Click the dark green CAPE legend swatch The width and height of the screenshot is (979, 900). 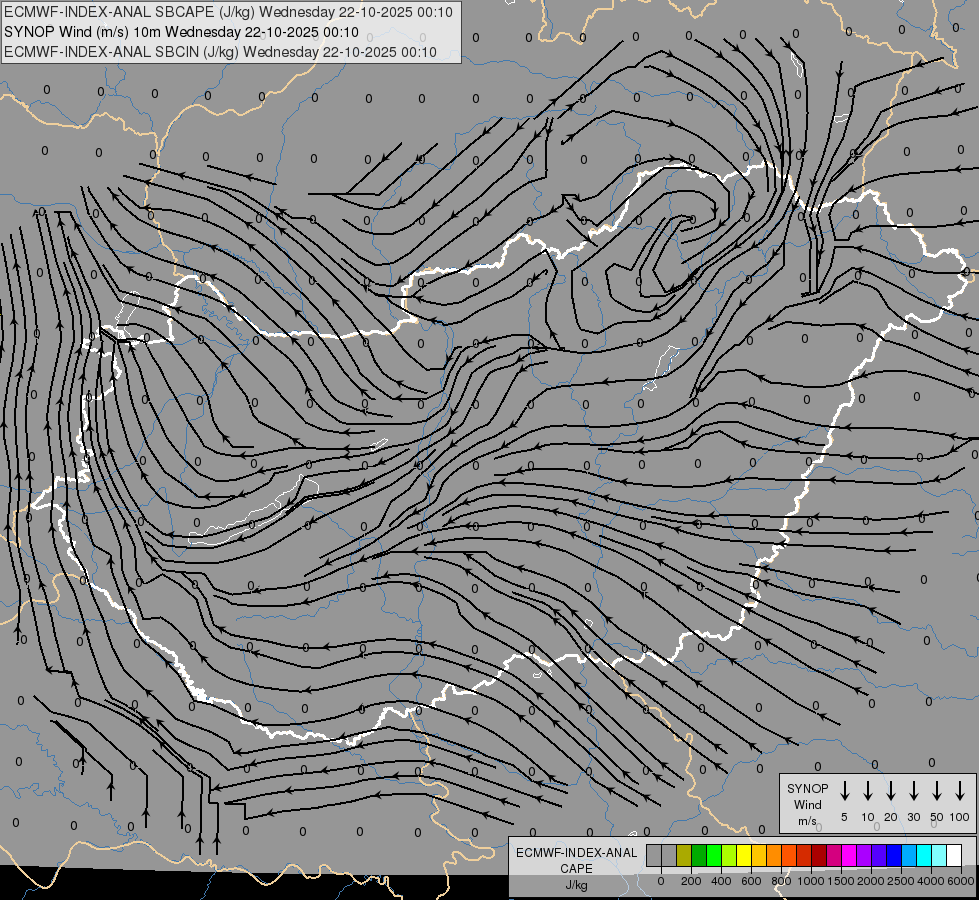(699, 855)
